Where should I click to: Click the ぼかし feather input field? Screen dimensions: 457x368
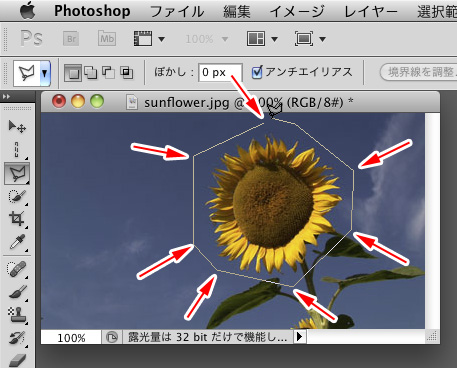click(x=220, y=72)
